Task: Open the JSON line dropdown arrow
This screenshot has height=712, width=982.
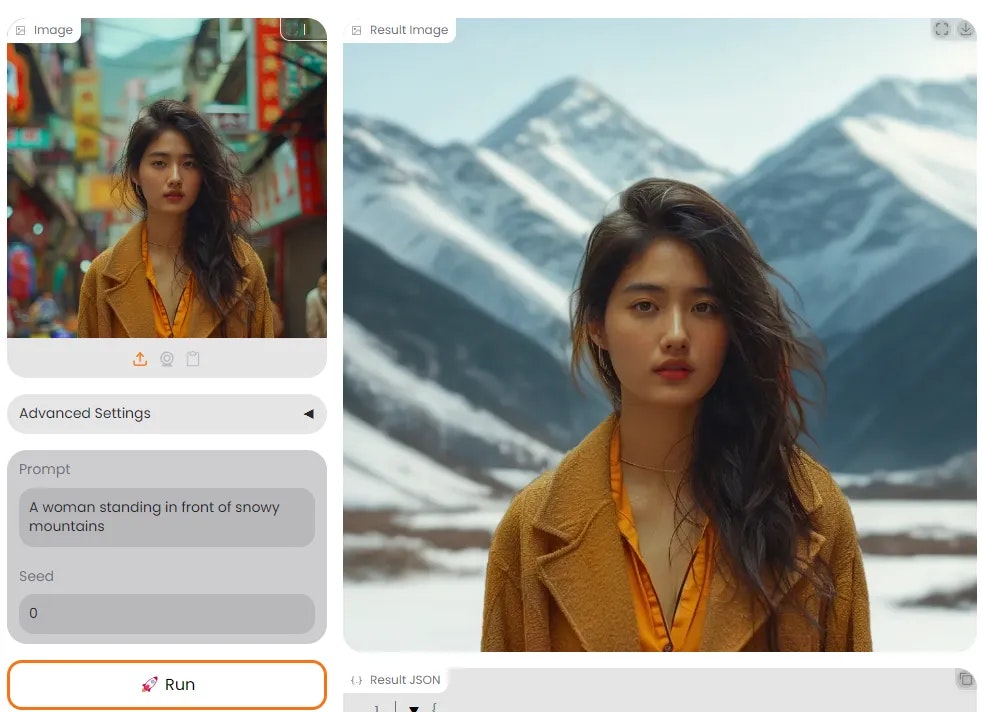Action: pos(414,708)
